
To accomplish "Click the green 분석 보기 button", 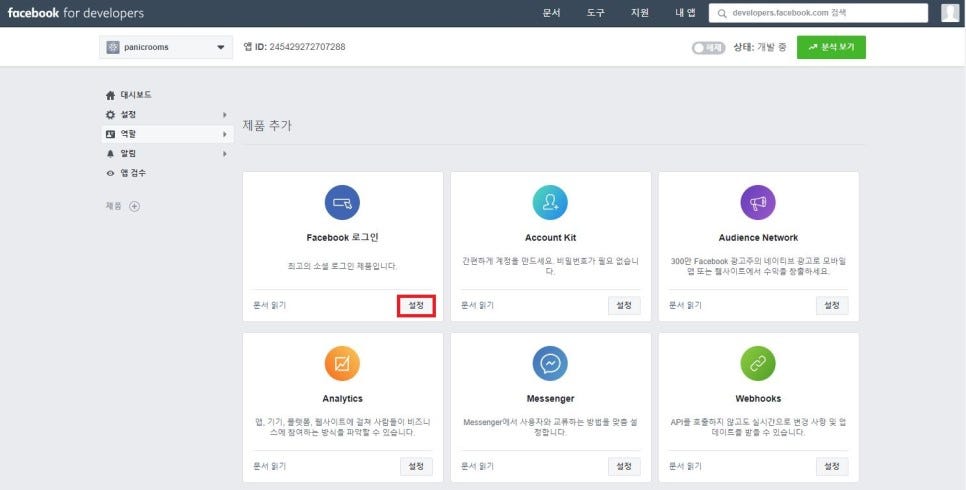I will pyautogui.click(x=831, y=47).
